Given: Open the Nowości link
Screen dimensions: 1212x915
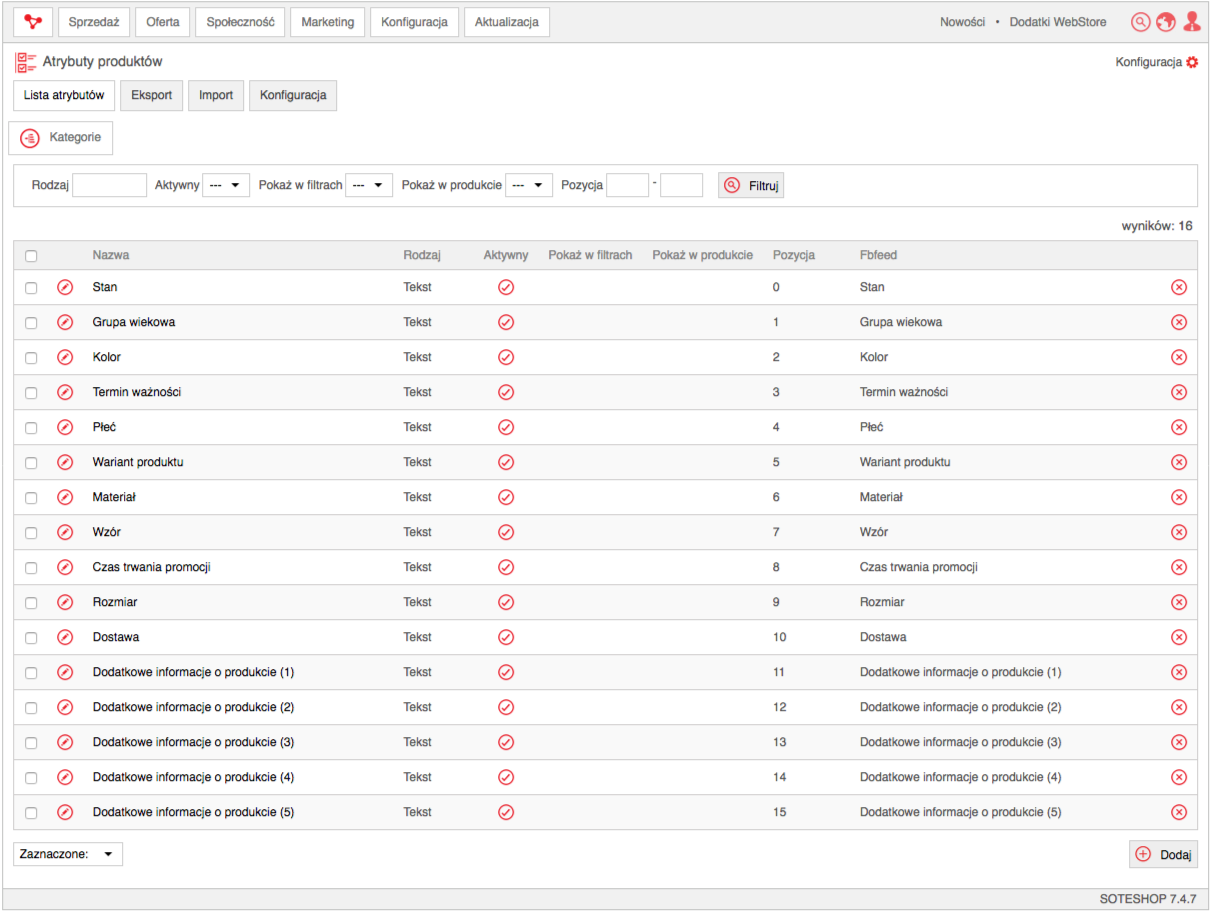Looking at the screenshot, I should coord(962,22).
